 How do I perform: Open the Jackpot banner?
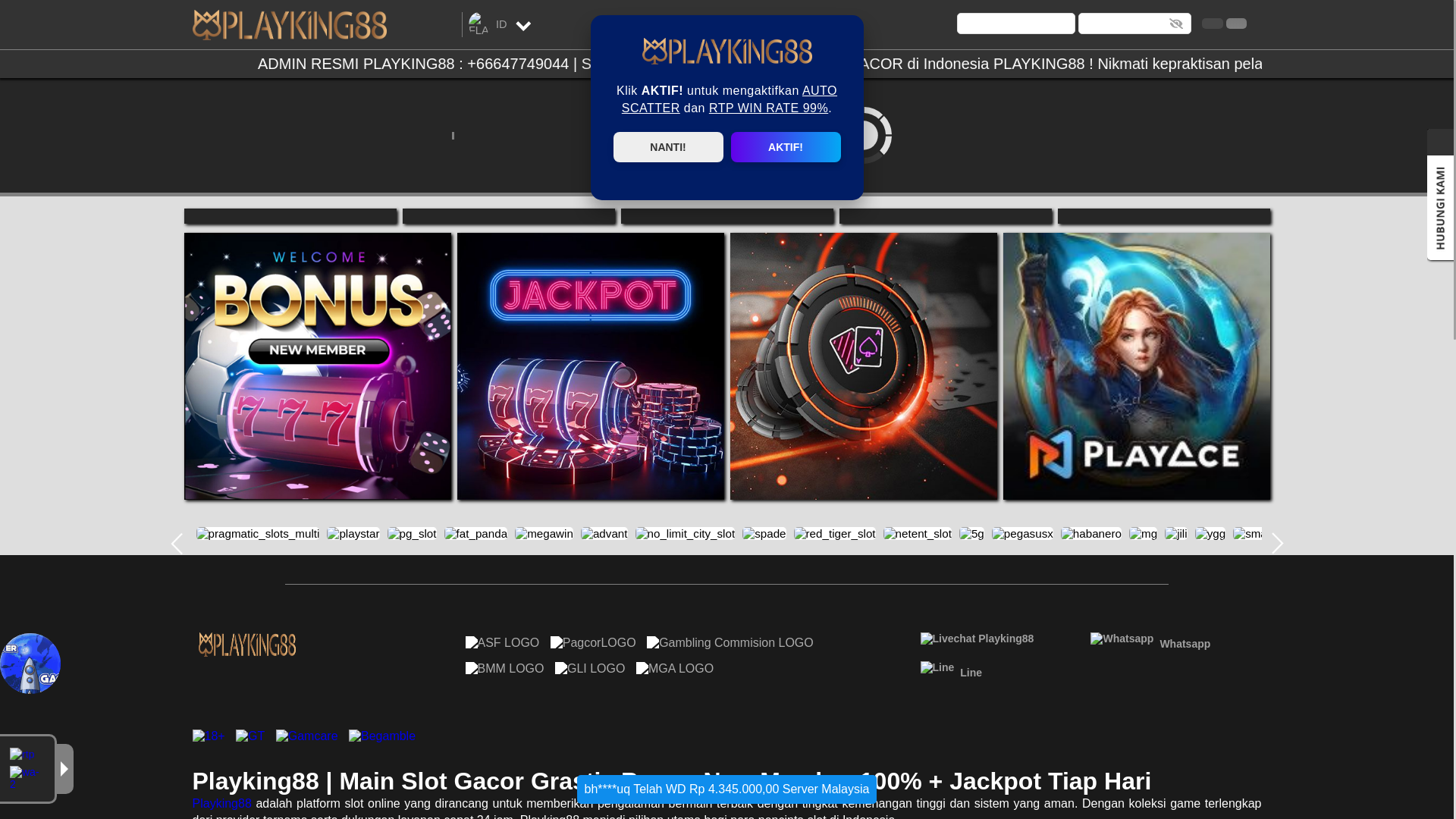coord(591,366)
